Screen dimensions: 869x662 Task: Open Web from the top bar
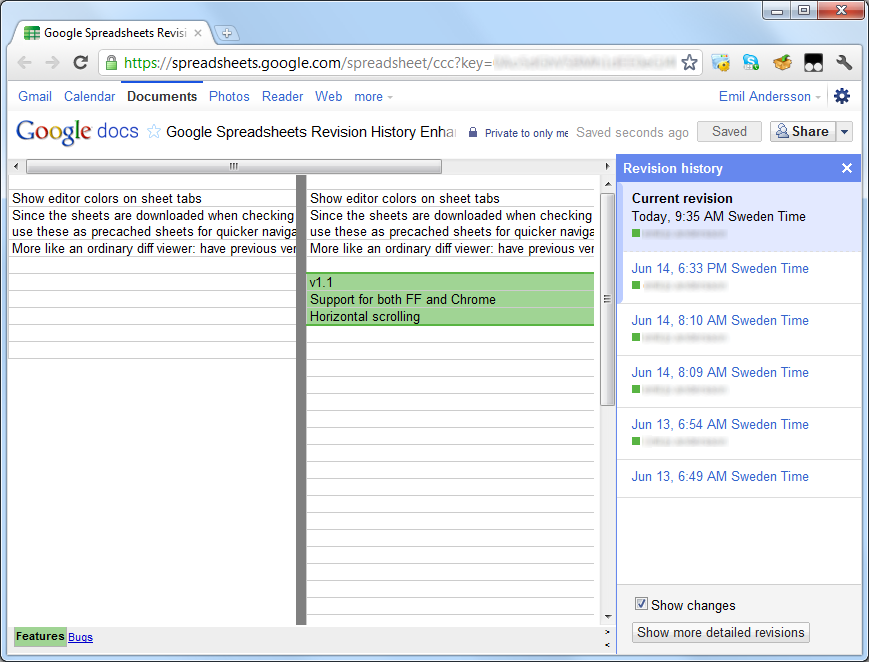pos(329,96)
